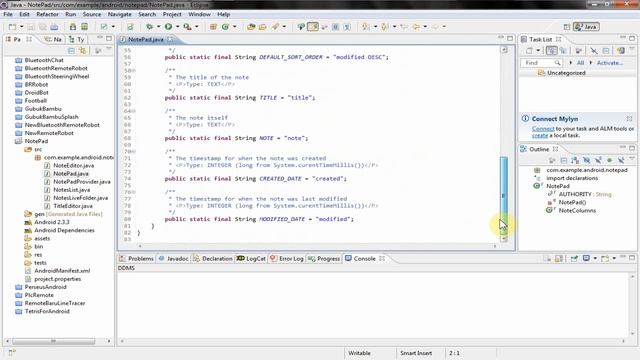This screenshot has height=360, width=640.
Task: Click the green Run button icon
Action: 168,27
